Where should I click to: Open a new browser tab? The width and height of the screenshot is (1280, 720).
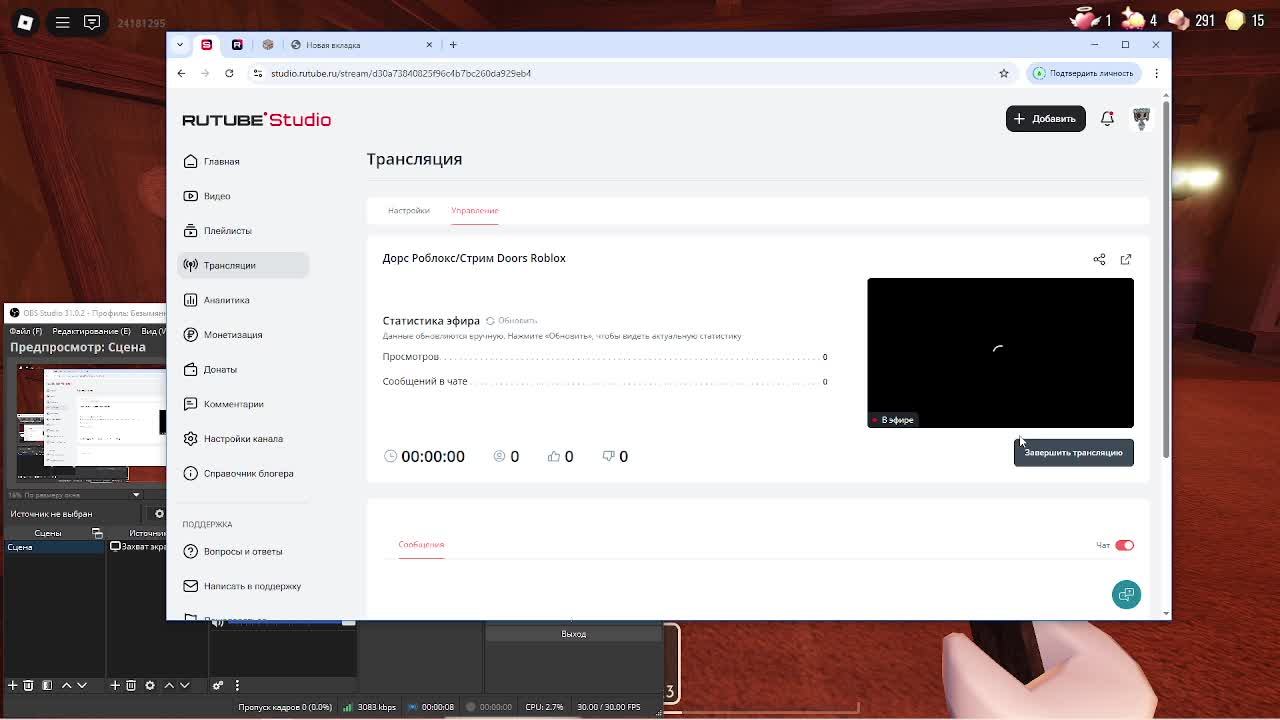[x=453, y=45]
